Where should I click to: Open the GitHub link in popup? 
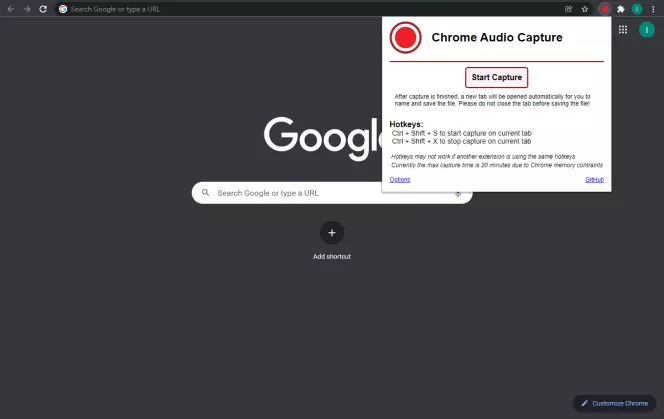coord(595,180)
